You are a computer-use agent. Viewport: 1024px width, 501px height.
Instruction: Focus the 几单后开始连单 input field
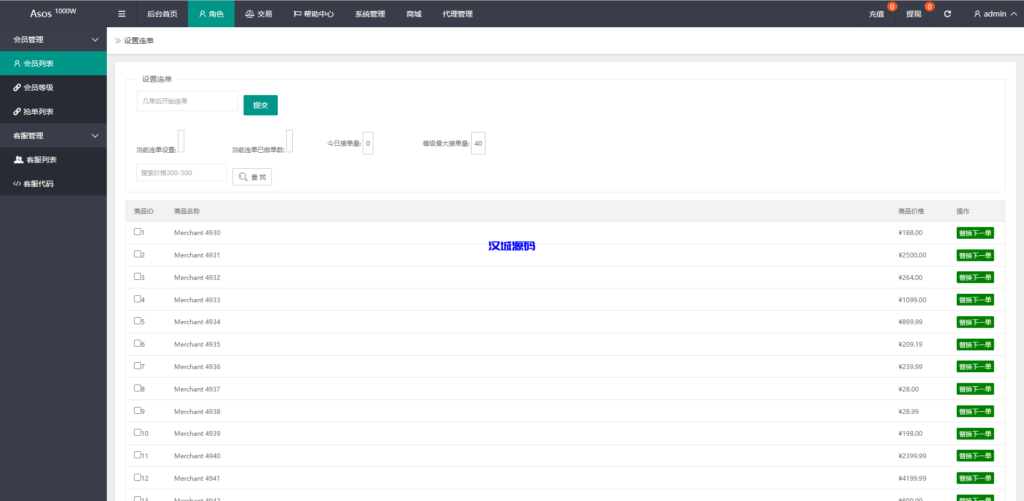(187, 101)
